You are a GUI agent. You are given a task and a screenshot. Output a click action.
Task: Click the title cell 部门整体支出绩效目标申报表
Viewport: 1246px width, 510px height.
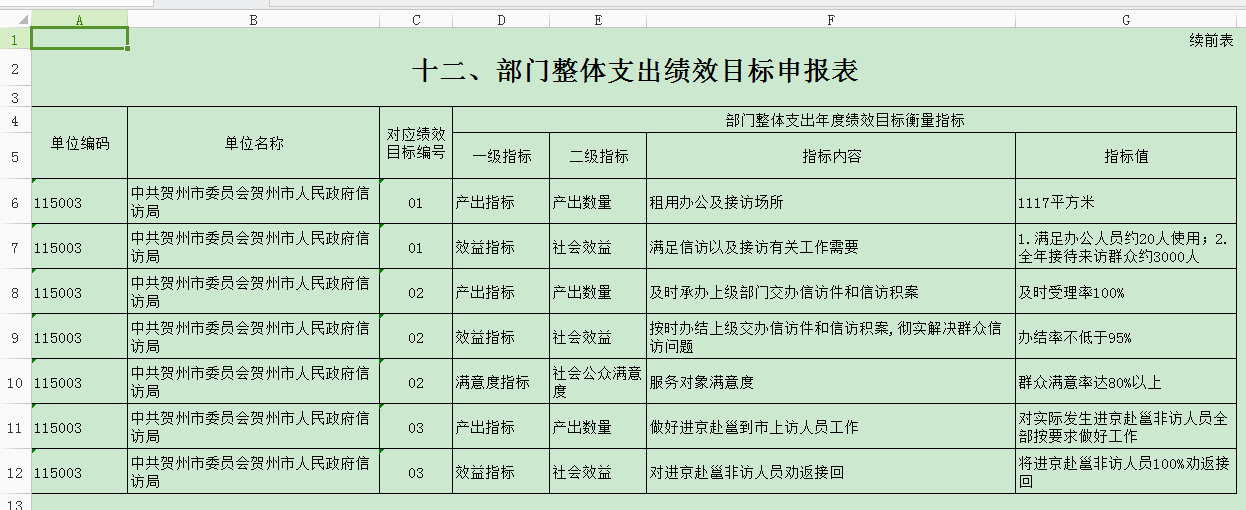tap(636, 70)
